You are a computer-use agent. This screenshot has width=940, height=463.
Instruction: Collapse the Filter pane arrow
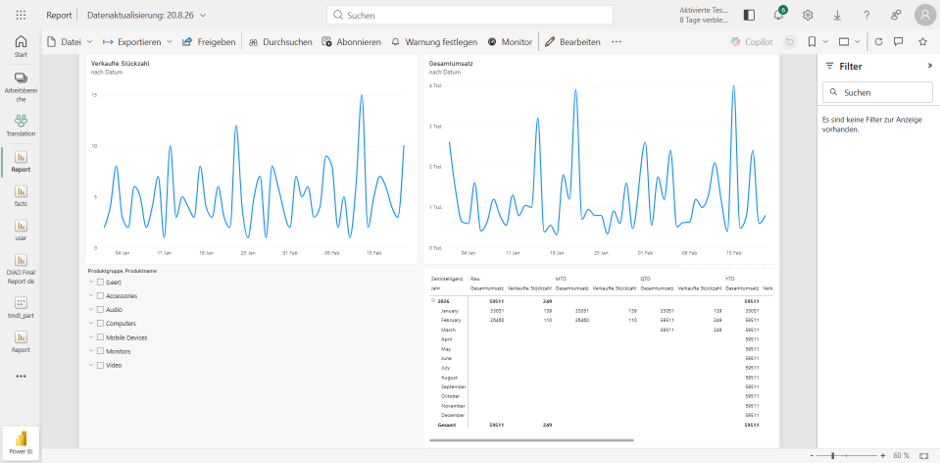pyautogui.click(x=930, y=65)
